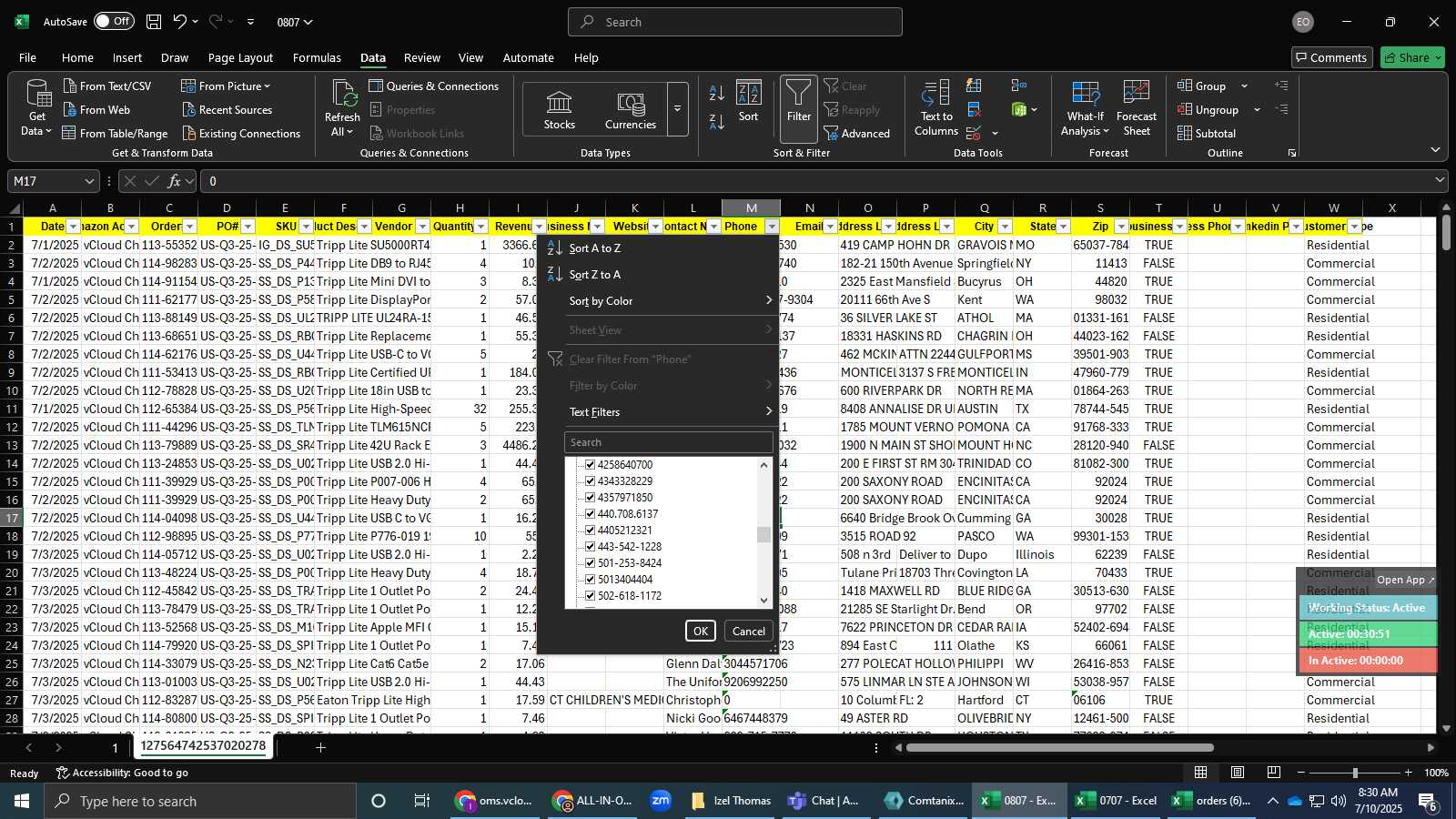Expand the From Picture dropdown
Viewport: 1456px width, 819px height.
(x=267, y=86)
